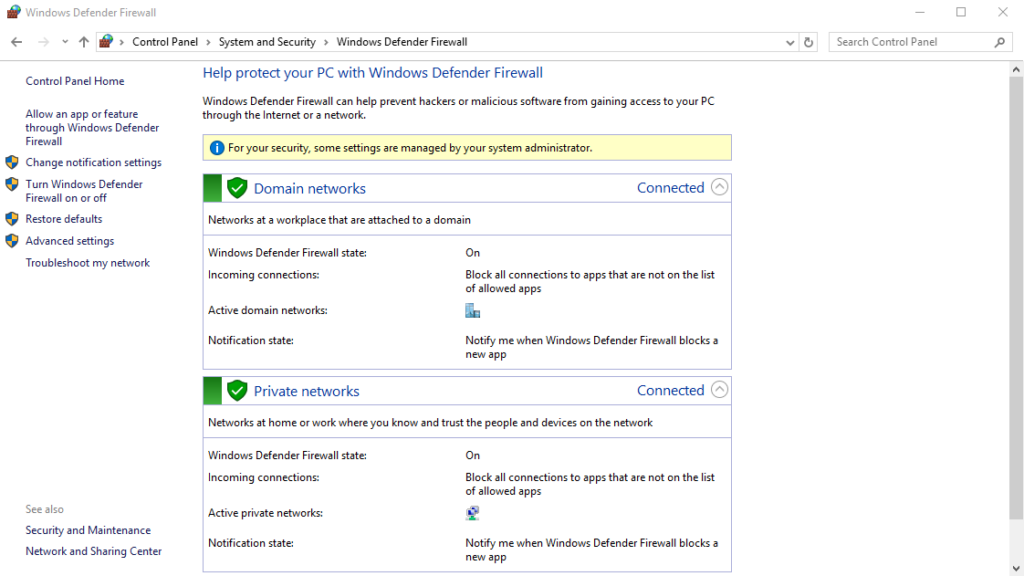Open Change notification settings link

(93, 162)
